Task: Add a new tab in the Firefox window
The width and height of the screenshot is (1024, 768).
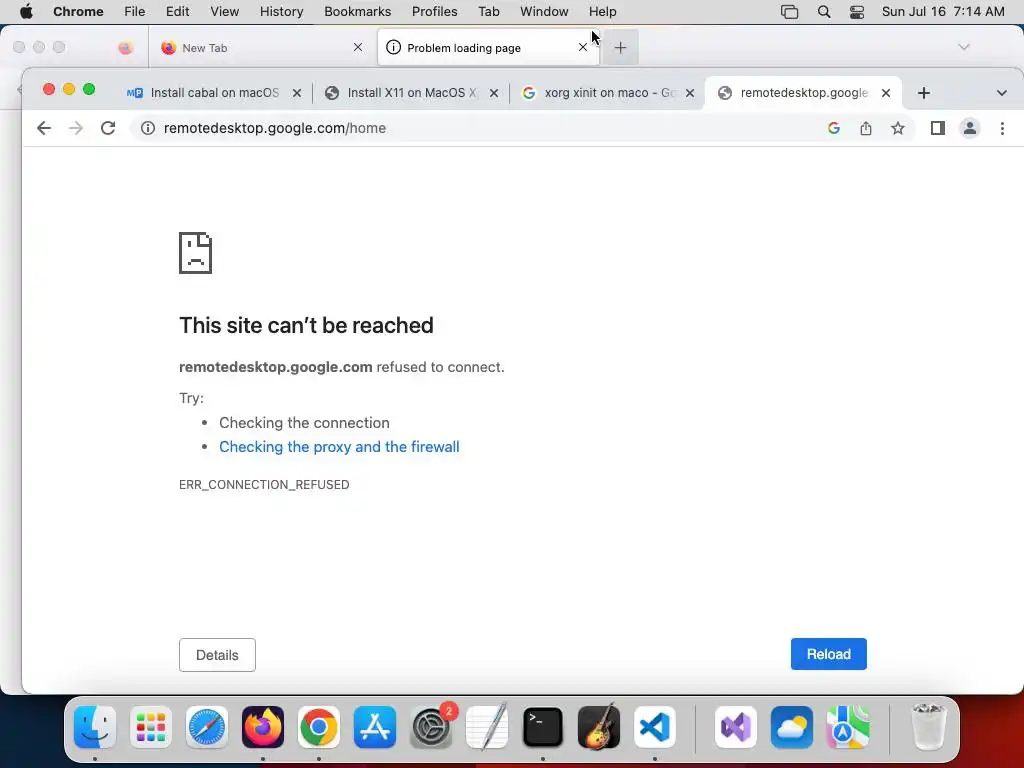Action: pos(620,47)
